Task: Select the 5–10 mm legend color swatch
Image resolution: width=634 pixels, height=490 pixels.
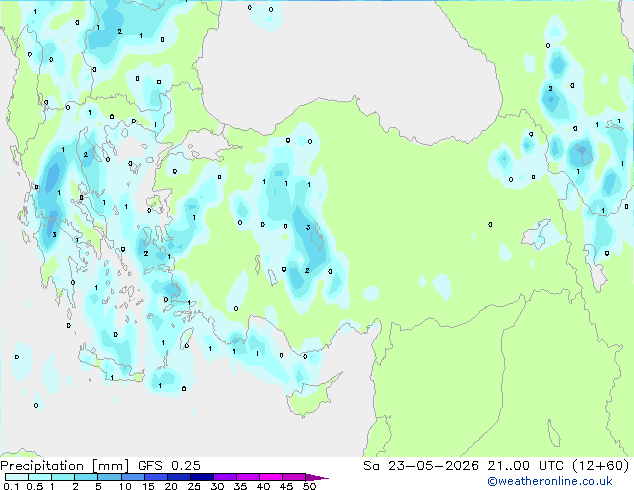Action: tap(109, 477)
